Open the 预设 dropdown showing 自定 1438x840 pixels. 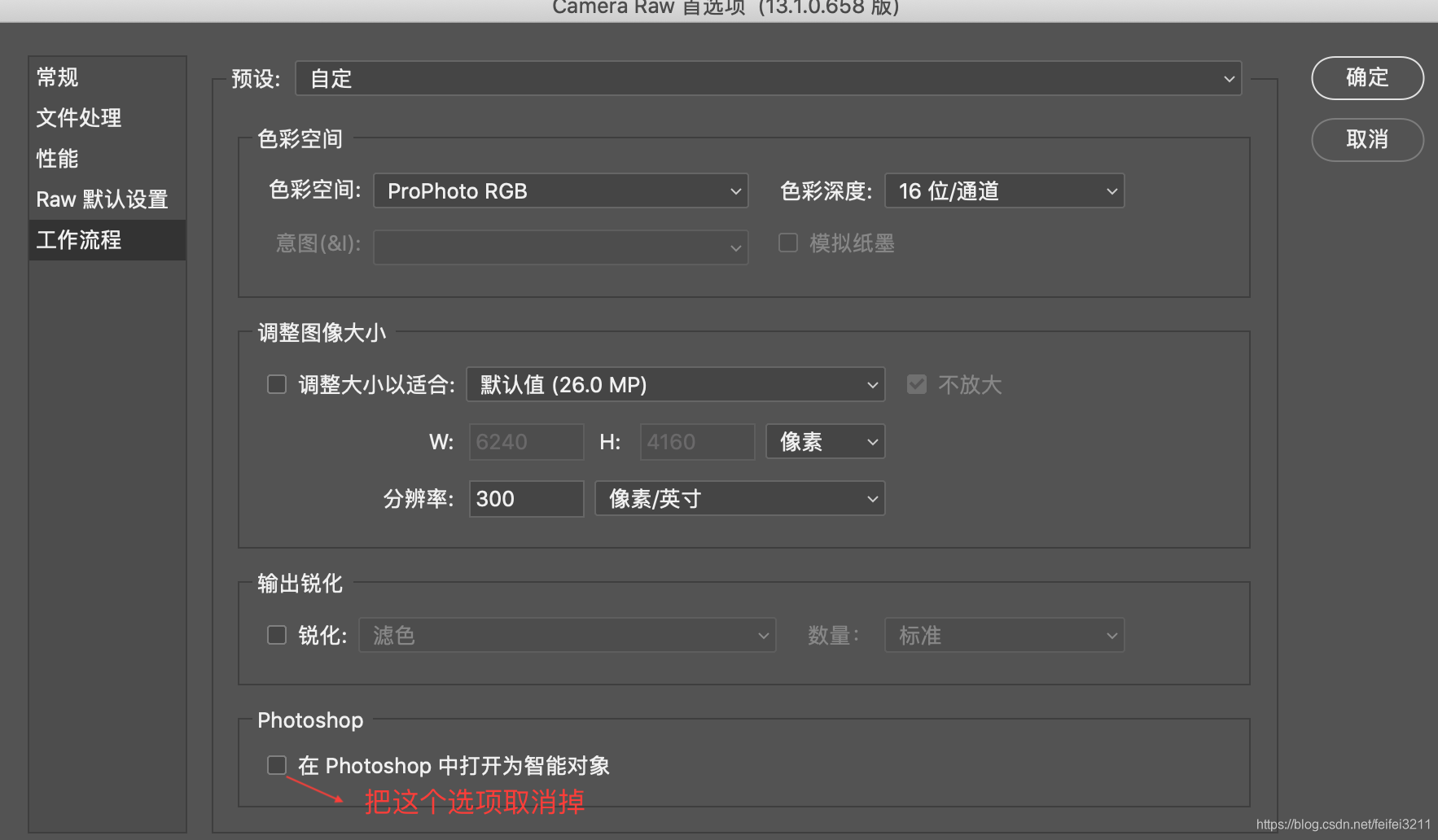(768, 79)
